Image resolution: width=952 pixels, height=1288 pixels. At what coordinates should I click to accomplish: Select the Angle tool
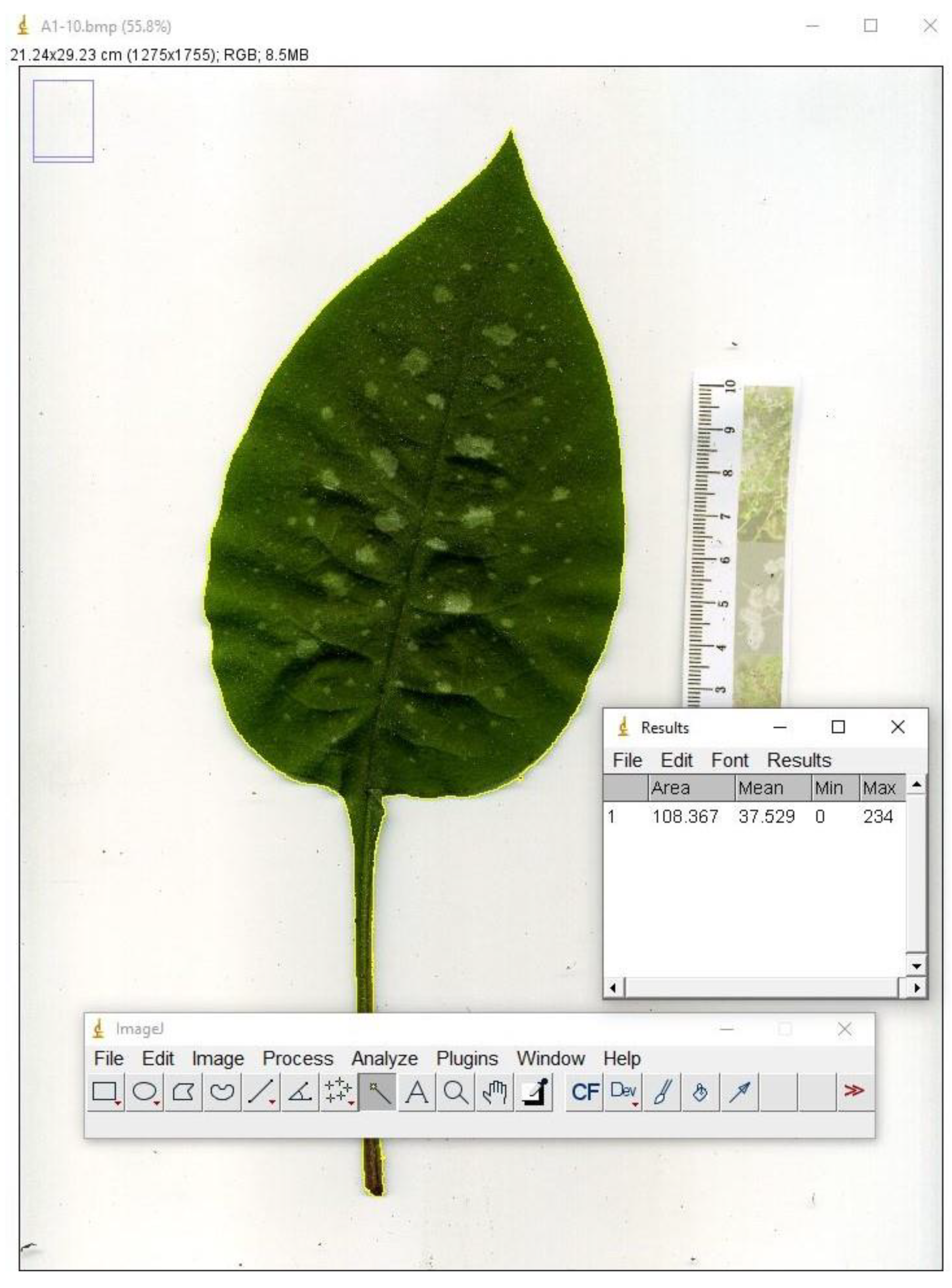tap(300, 1092)
